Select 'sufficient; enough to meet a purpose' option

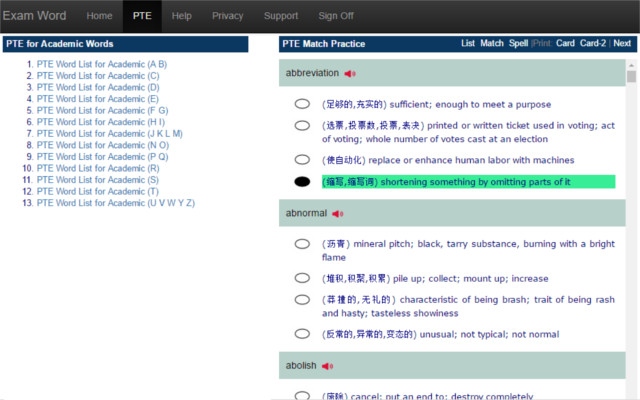(x=302, y=104)
